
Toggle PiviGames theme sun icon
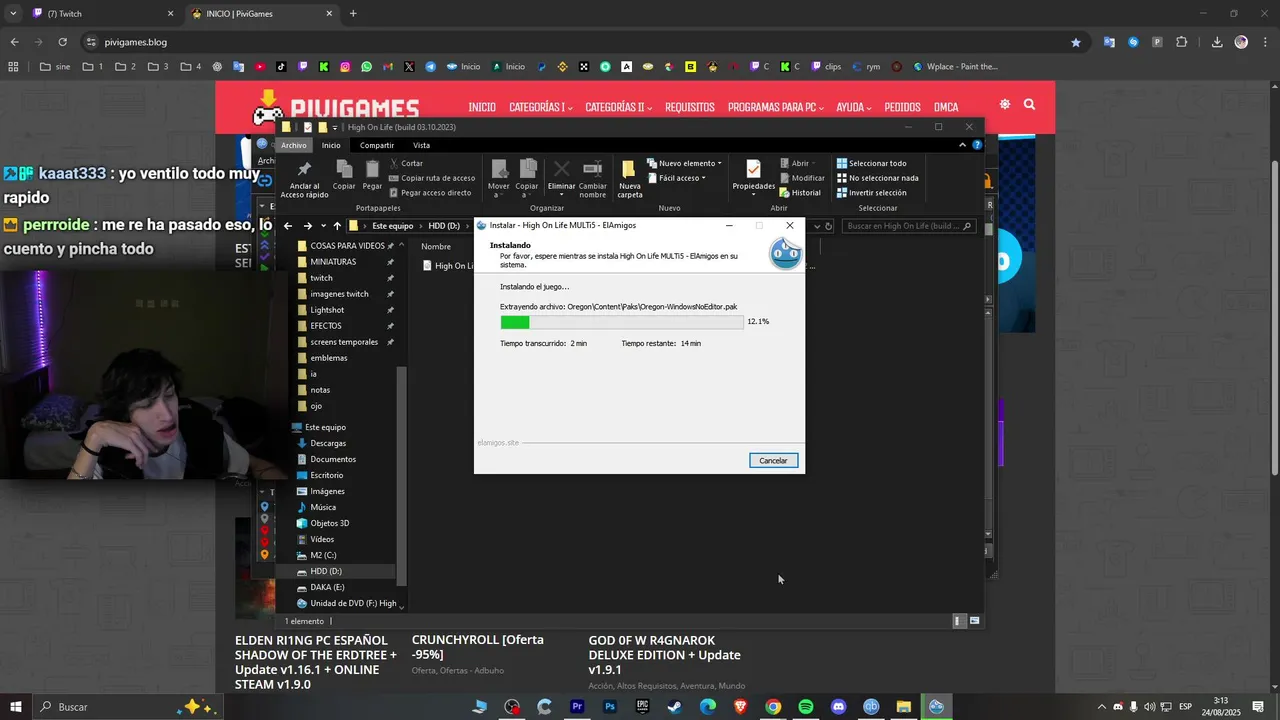coord(1005,104)
